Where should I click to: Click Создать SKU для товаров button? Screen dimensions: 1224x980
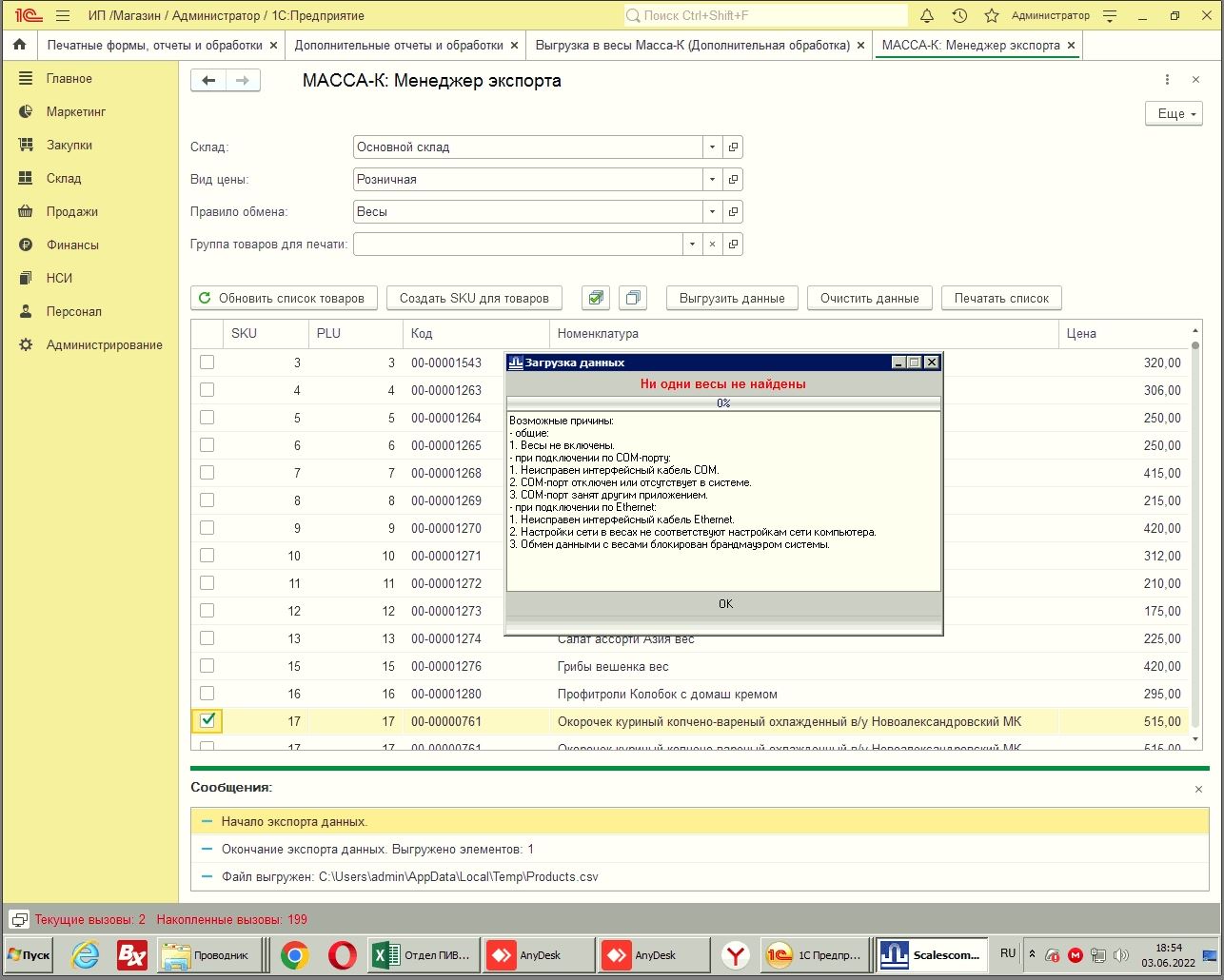coord(474,298)
